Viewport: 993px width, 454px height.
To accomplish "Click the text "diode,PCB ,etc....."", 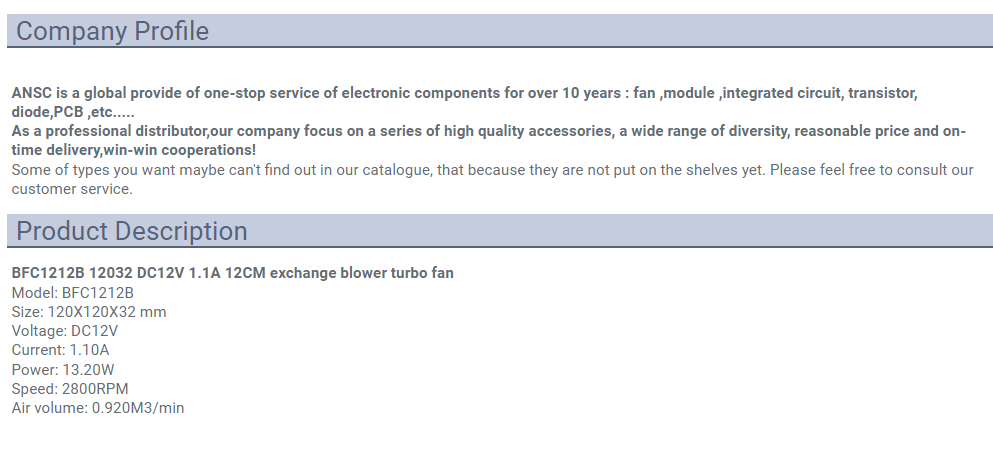I will (x=73, y=112).
